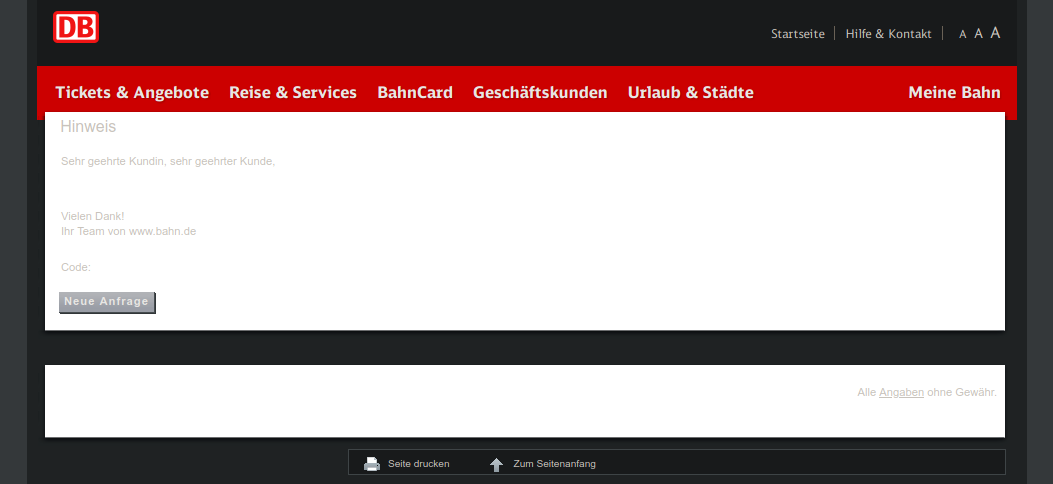Screen dimensions: 1053x484
Task: Select medium font size A
Action: [x=978, y=34]
